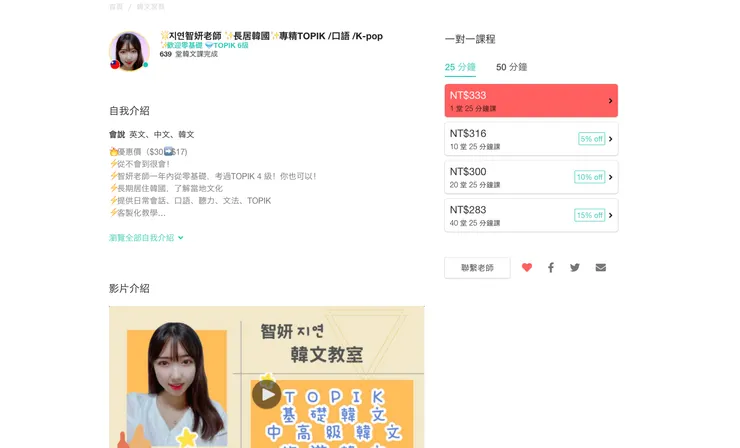Click the 首頁 breadcrumb link
740x448 pixels.
pyautogui.click(x=116, y=7)
